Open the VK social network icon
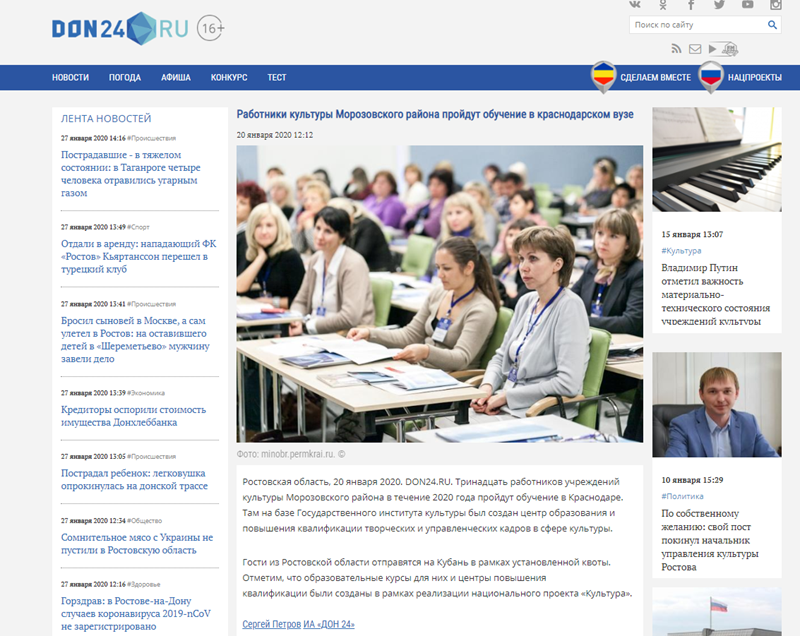This screenshot has width=800, height=636. (x=635, y=4)
